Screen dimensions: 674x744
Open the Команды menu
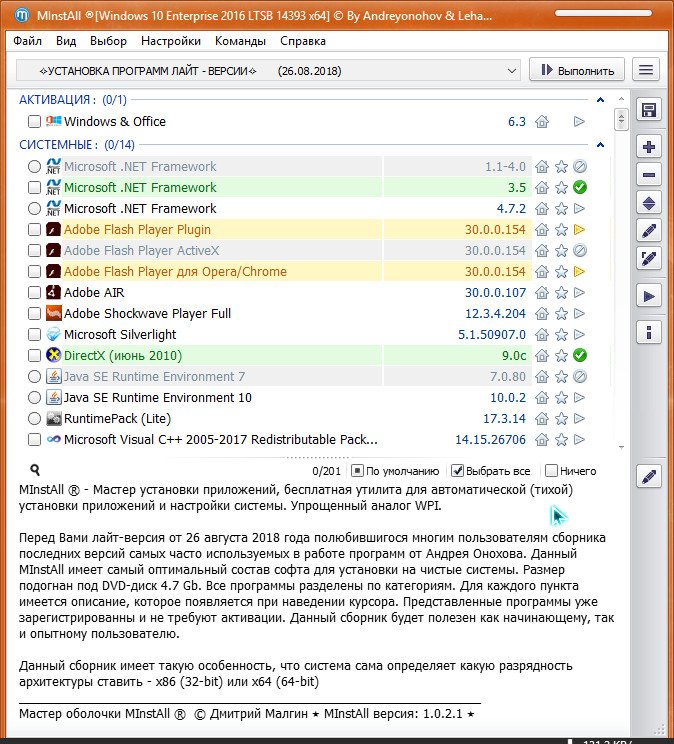pyautogui.click(x=240, y=41)
